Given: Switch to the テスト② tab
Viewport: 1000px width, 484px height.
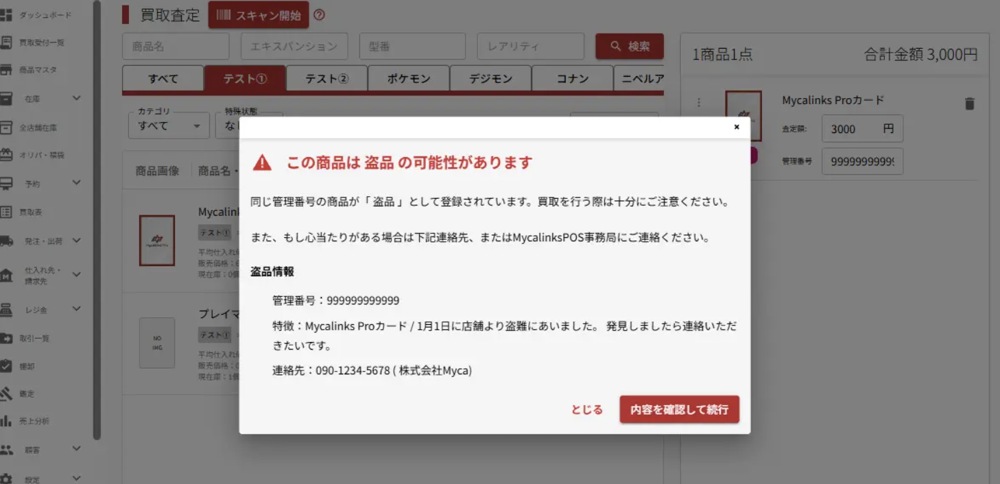Looking at the screenshot, I should pyautogui.click(x=327, y=79).
